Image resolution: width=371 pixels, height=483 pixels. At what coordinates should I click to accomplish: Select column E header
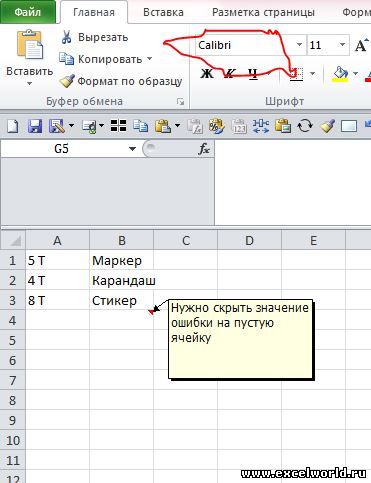(x=313, y=240)
